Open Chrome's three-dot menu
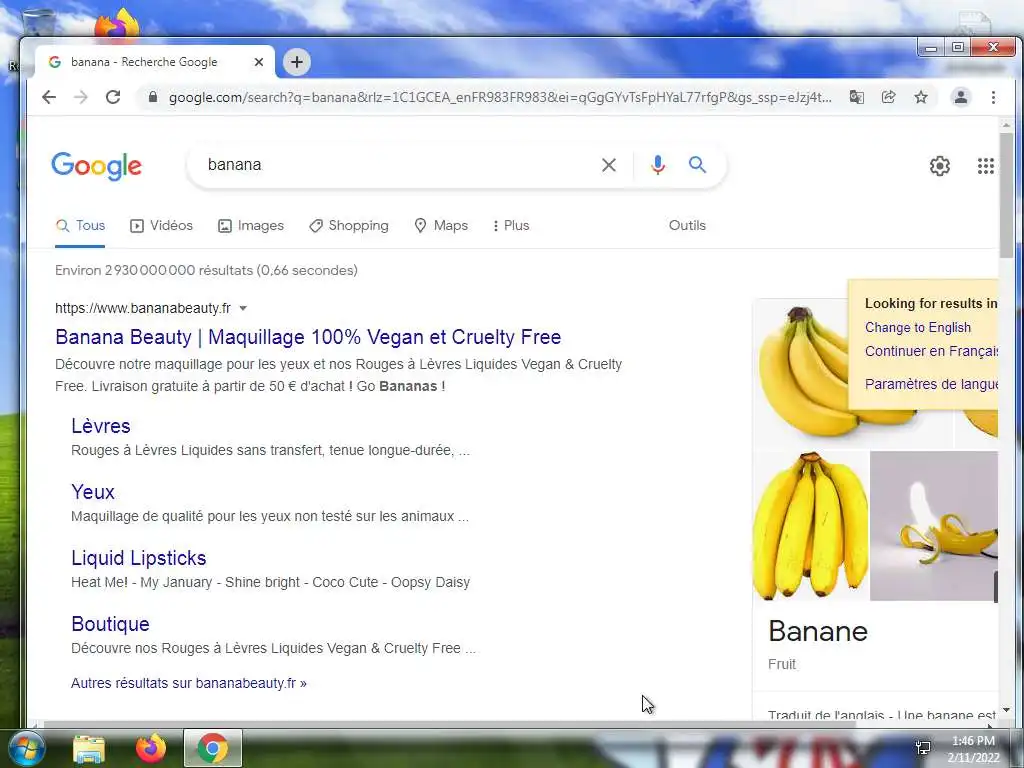 pyautogui.click(x=993, y=97)
